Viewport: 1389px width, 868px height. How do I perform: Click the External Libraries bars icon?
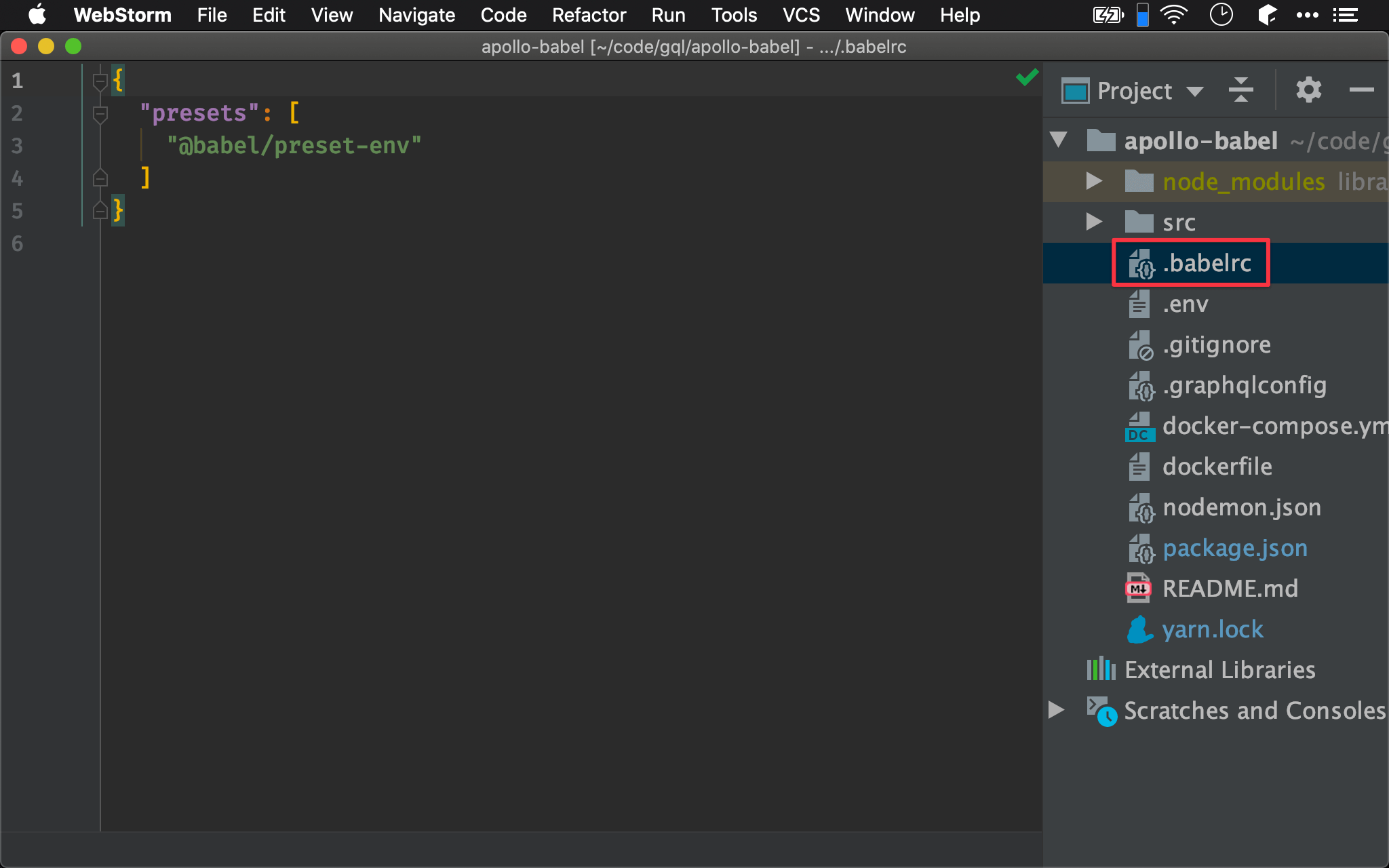pos(1101,669)
